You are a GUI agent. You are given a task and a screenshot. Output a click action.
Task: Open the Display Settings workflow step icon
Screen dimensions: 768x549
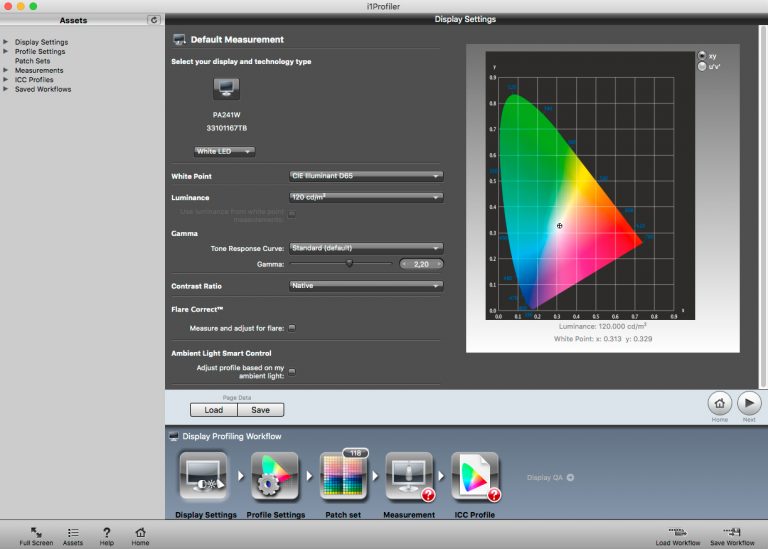coord(203,476)
